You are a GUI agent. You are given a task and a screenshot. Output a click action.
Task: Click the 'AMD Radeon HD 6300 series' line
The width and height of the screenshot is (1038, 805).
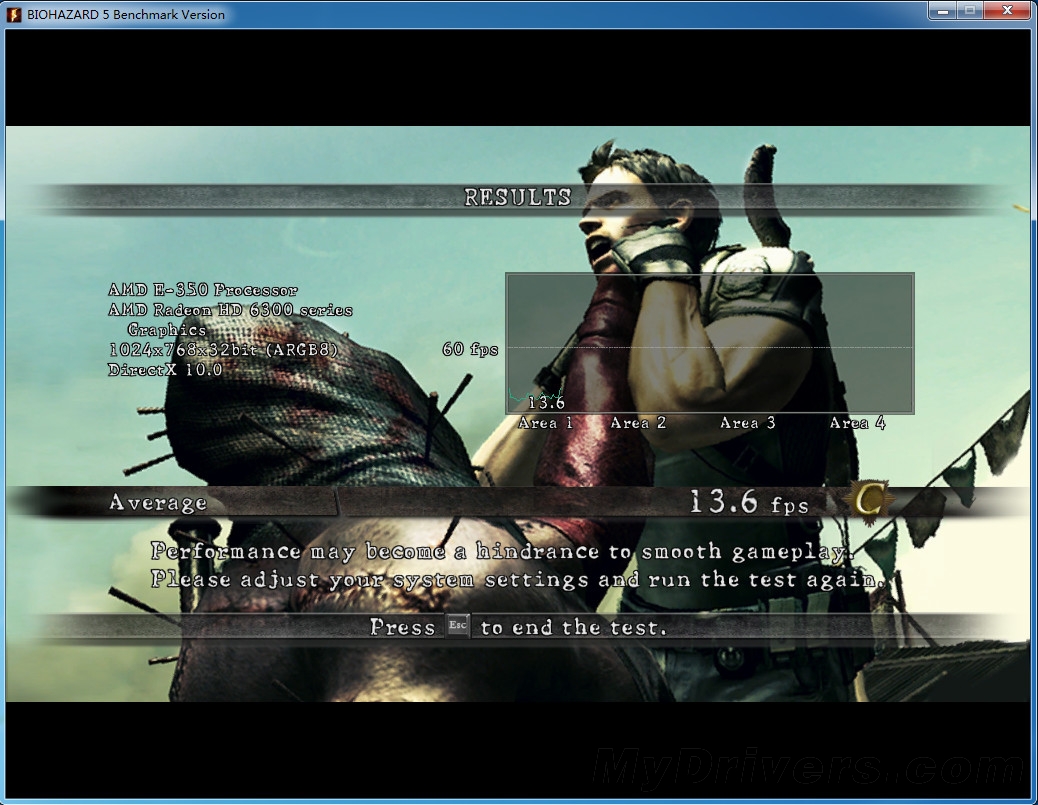[230, 310]
